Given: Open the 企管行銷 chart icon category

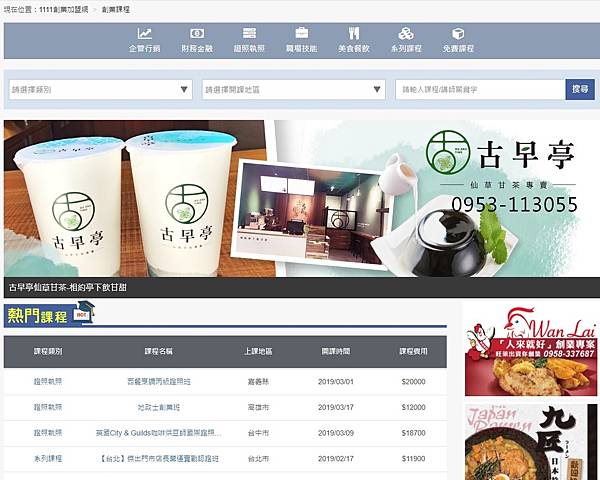Looking at the screenshot, I should [x=144, y=40].
